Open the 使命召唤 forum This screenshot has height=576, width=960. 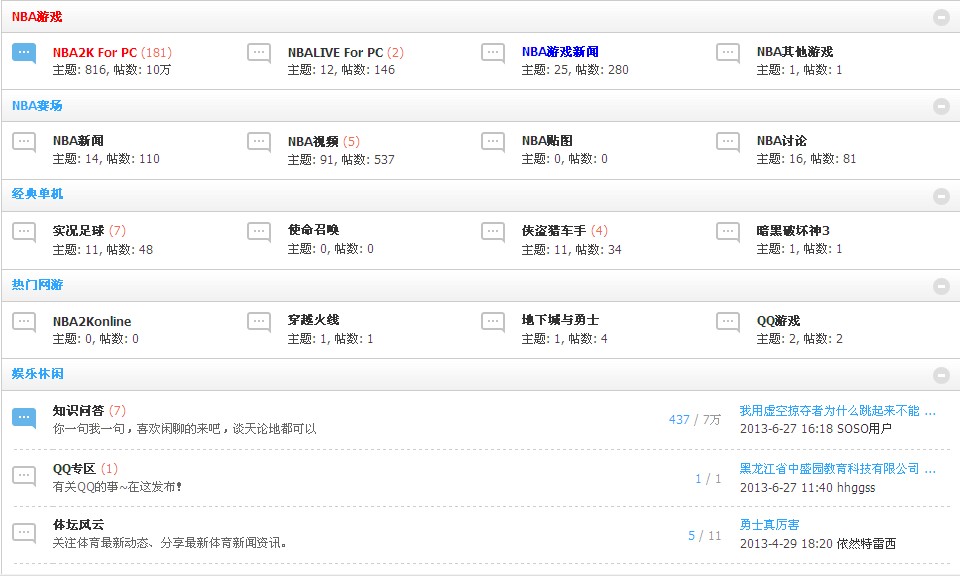pos(313,230)
